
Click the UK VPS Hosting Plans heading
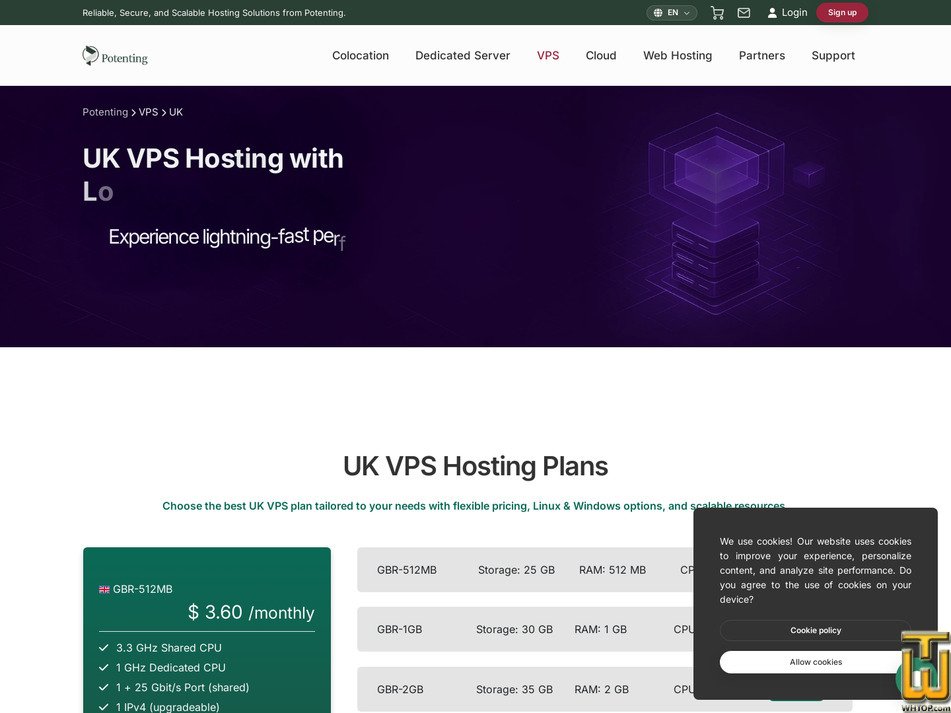476,466
